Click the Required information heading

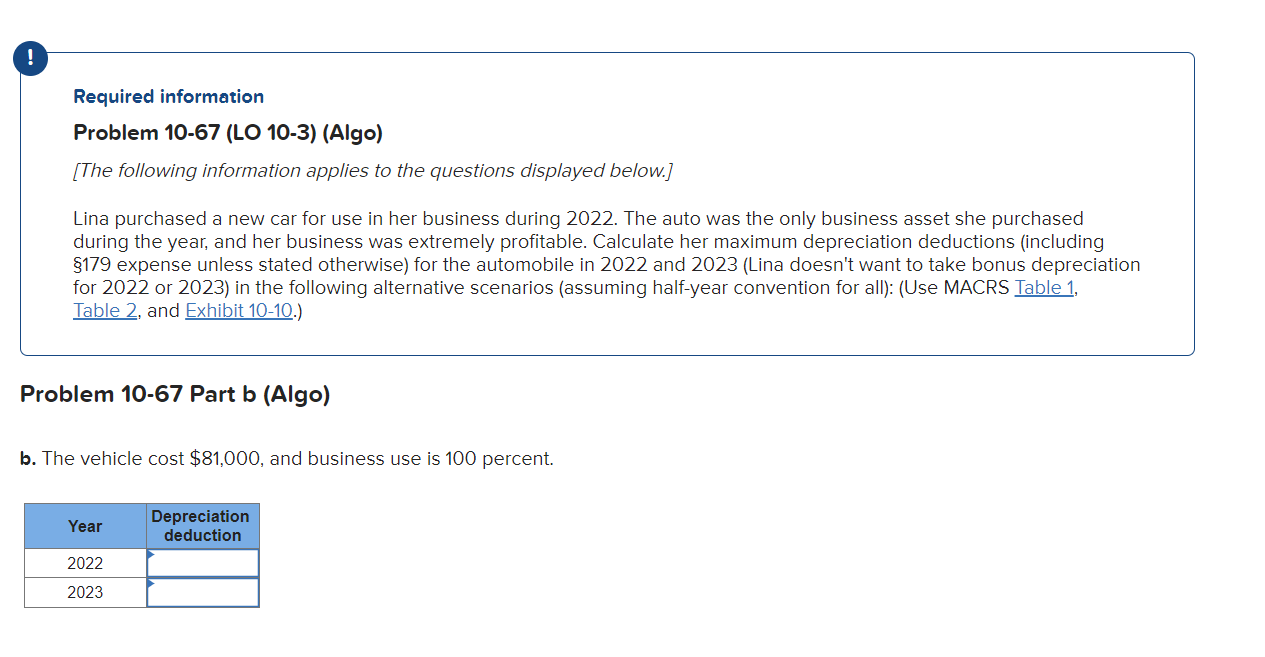169,97
